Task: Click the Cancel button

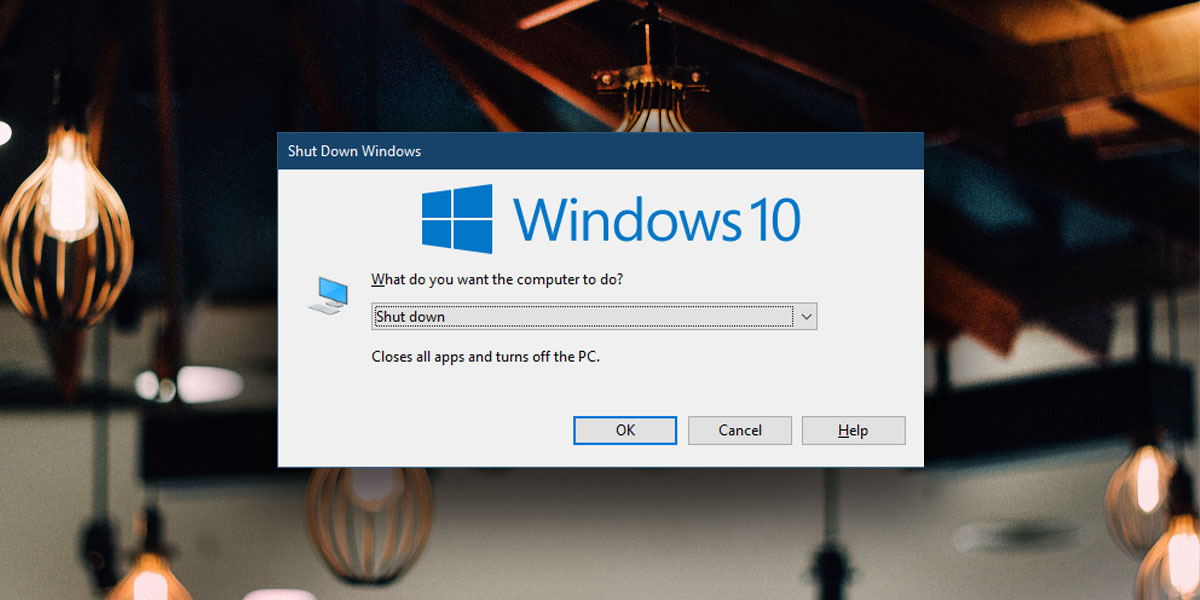Action: 740,430
